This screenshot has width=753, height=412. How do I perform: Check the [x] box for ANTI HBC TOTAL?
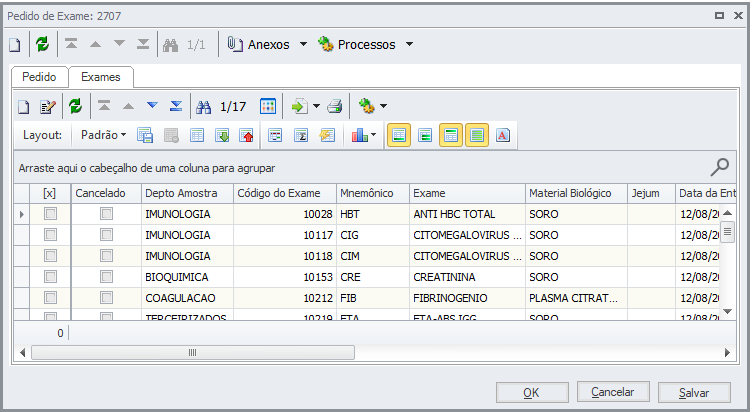(x=50, y=214)
